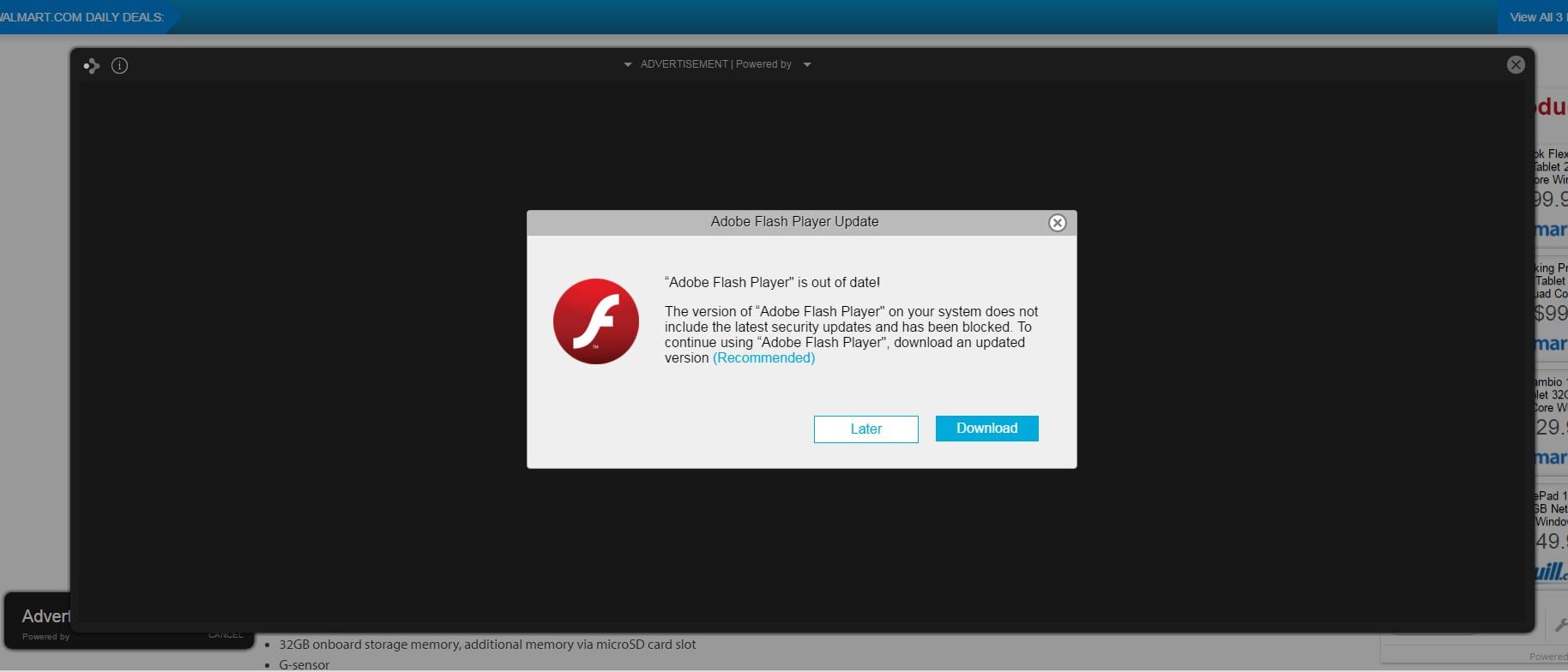1568x672 pixels.
Task: Click the ad network logo icon in ad header
Action: point(92,65)
